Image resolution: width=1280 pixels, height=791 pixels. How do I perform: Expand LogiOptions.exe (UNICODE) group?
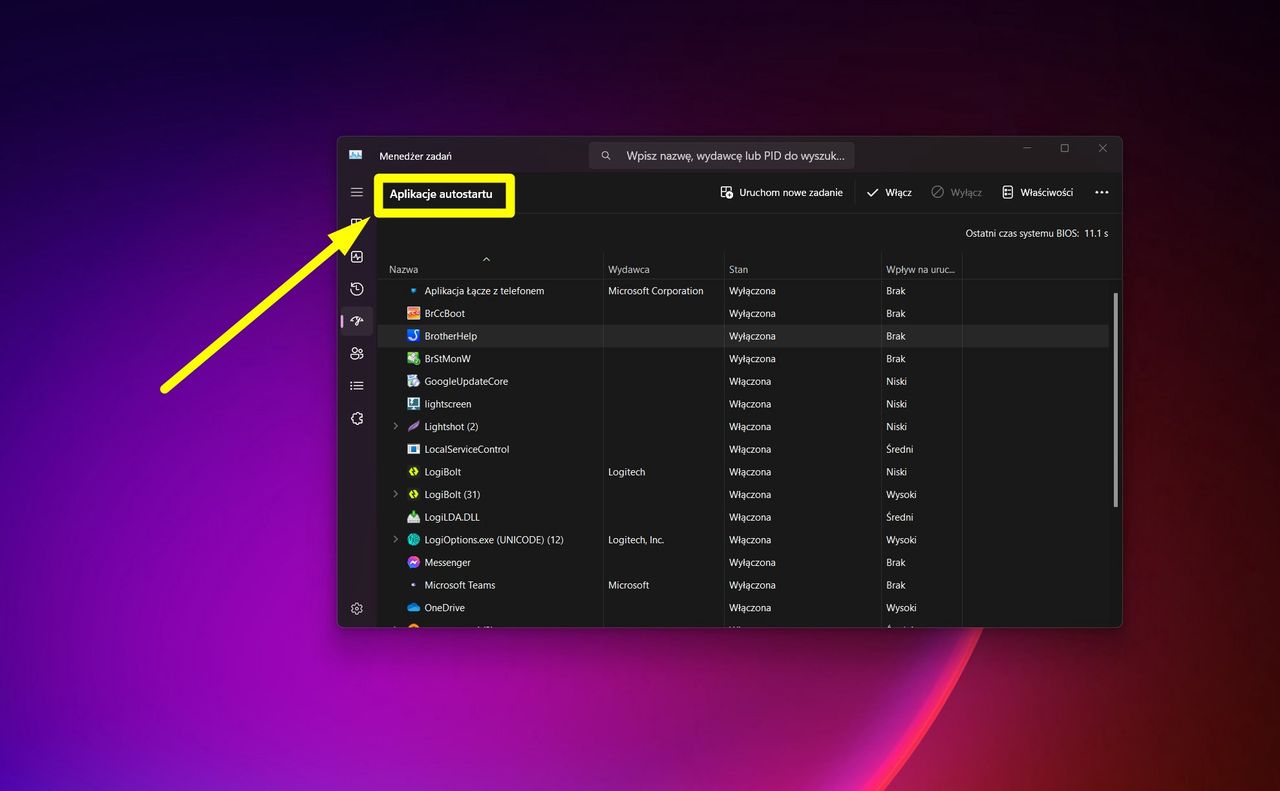(395, 539)
